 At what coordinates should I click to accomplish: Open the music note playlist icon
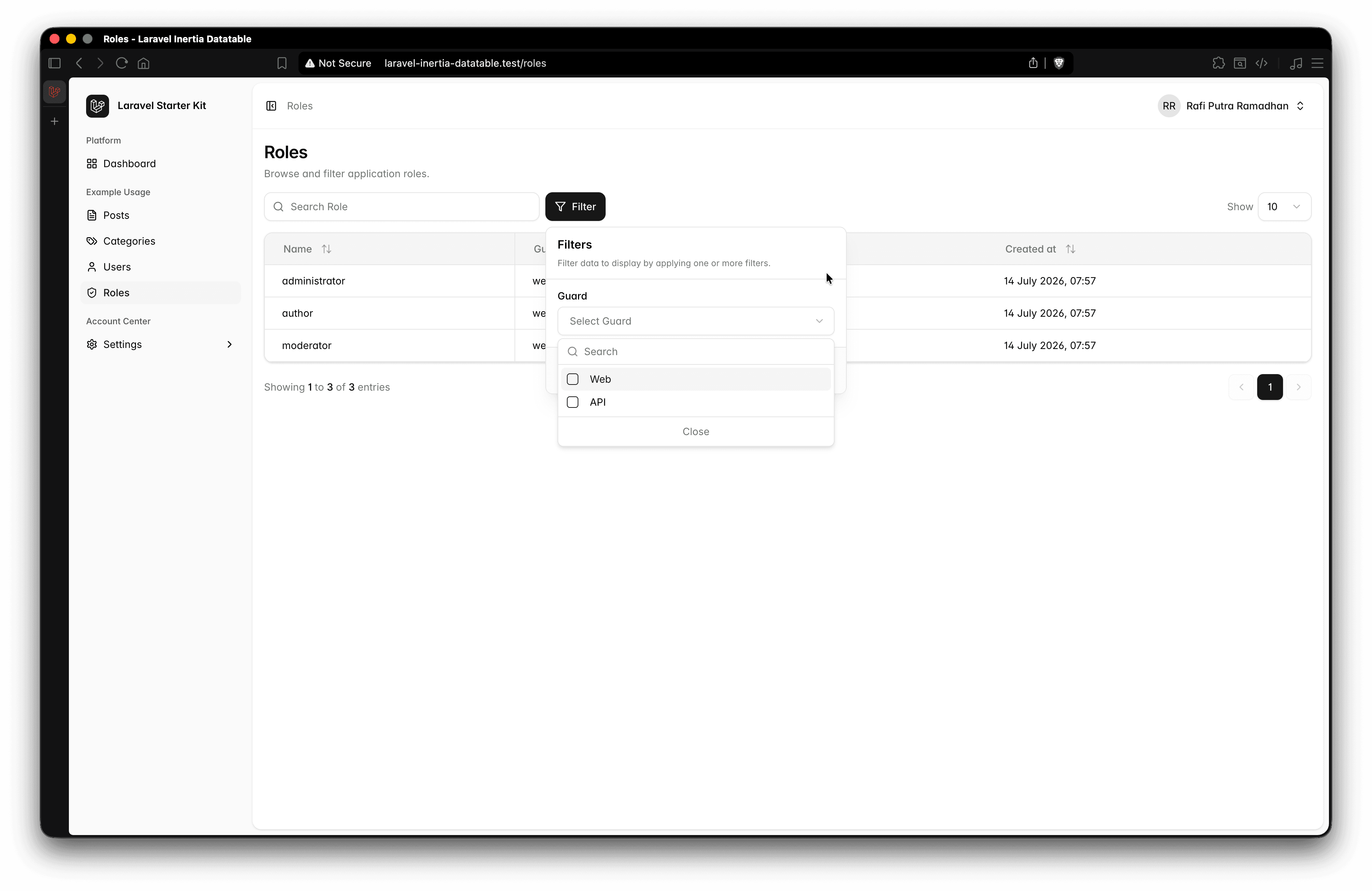[1296, 63]
